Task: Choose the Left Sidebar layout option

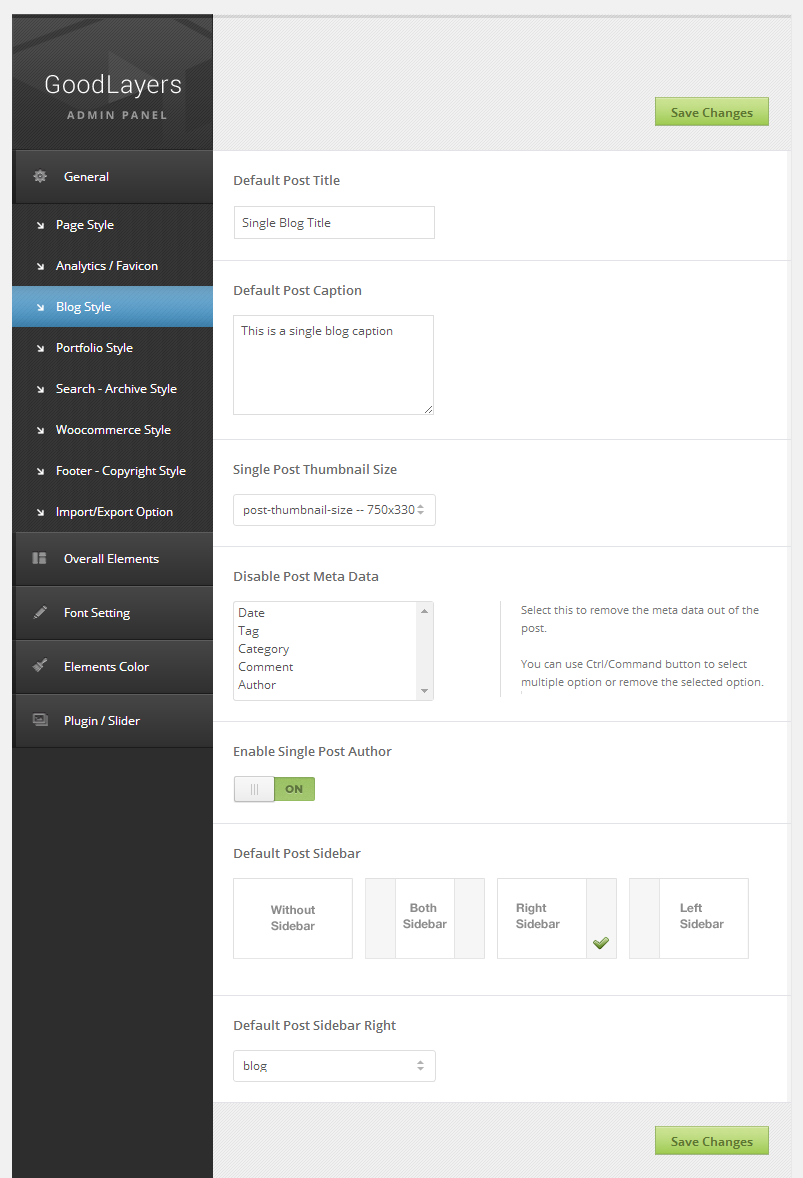Action: point(688,918)
